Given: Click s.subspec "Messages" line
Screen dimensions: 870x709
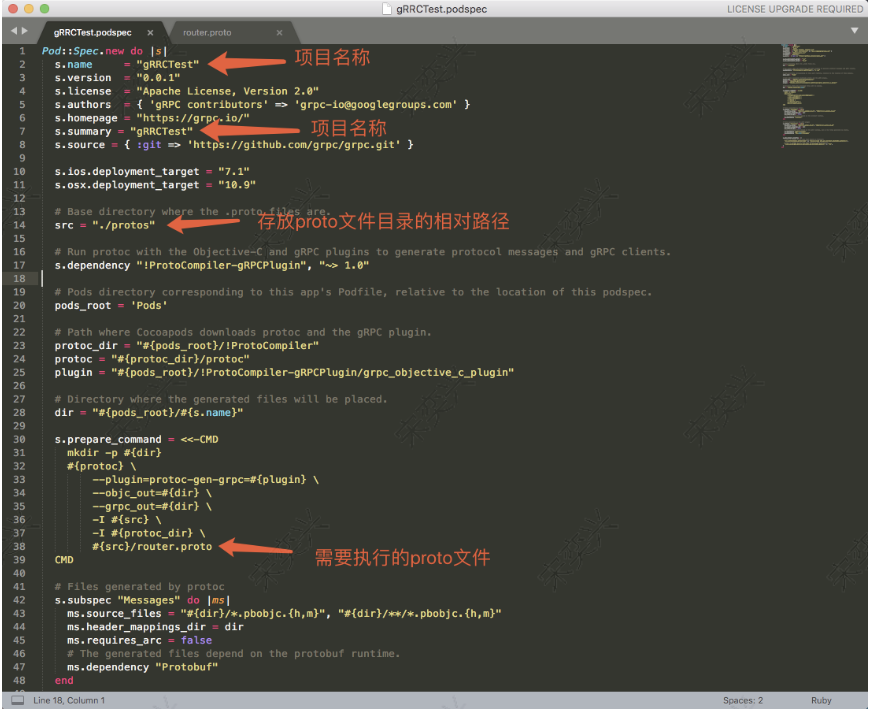Looking at the screenshot, I should [x=142, y=600].
